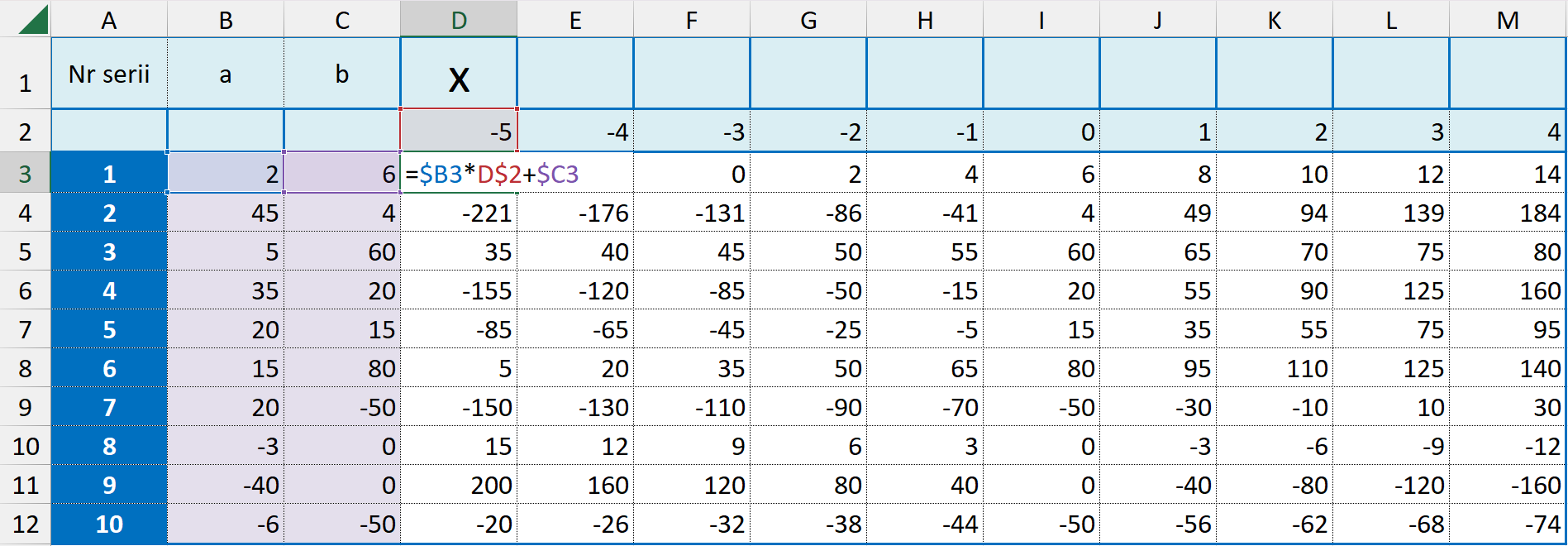Select column D header
This screenshot has height=546, width=1568.
click(459, 19)
